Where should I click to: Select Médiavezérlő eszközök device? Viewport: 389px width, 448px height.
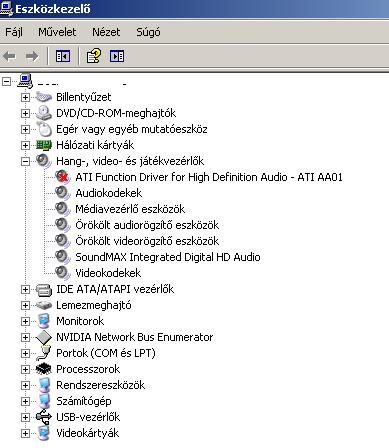(130, 209)
